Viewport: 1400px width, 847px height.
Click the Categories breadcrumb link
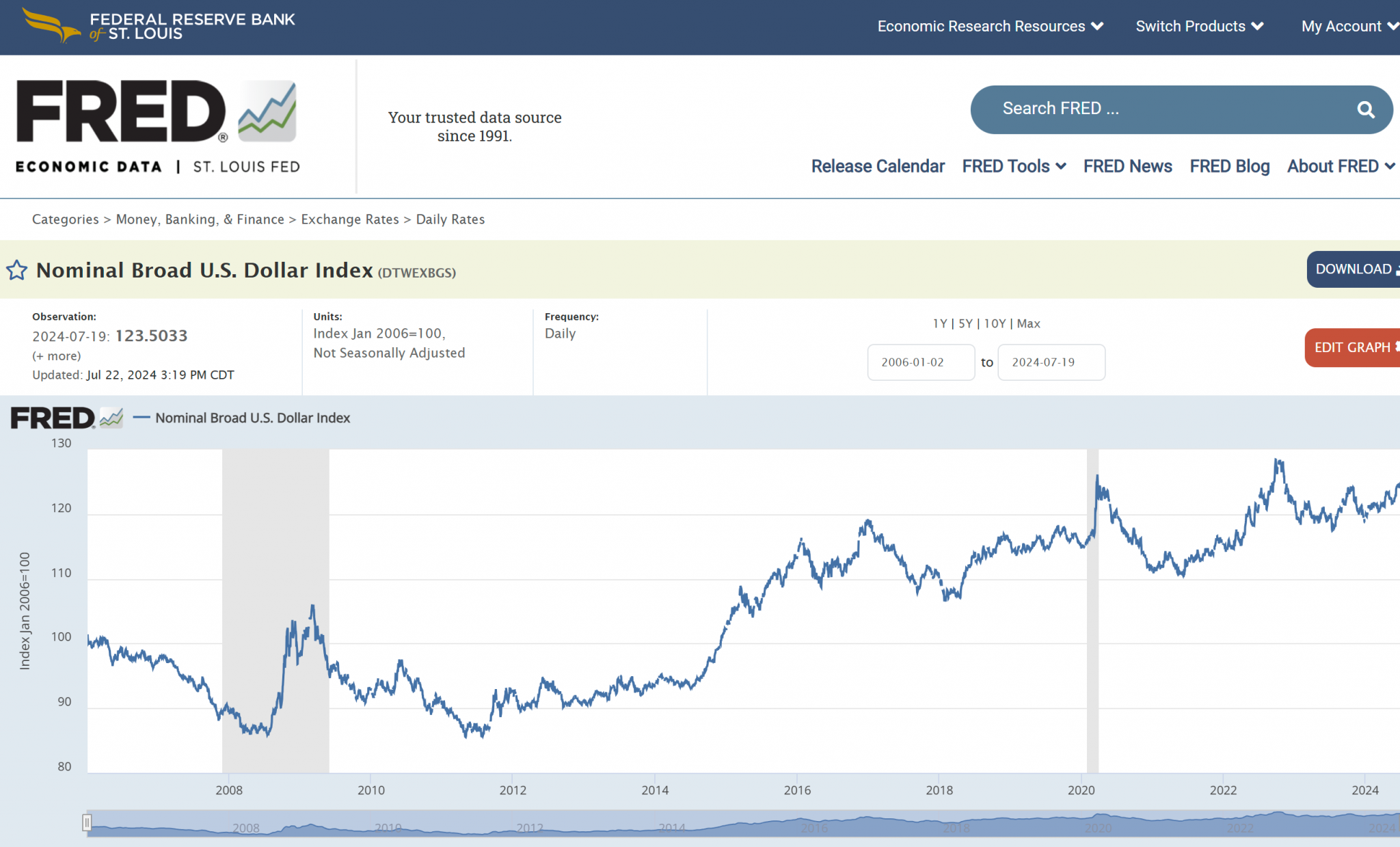[x=65, y=219]
